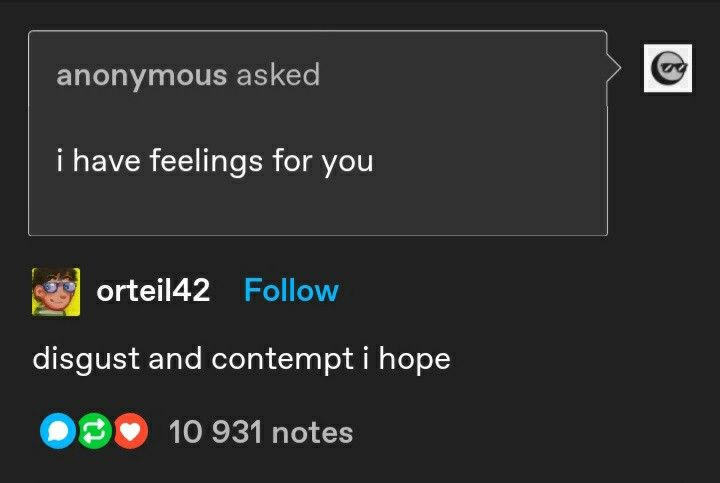Visit the orteil42 blog via username

coord(153,291)
